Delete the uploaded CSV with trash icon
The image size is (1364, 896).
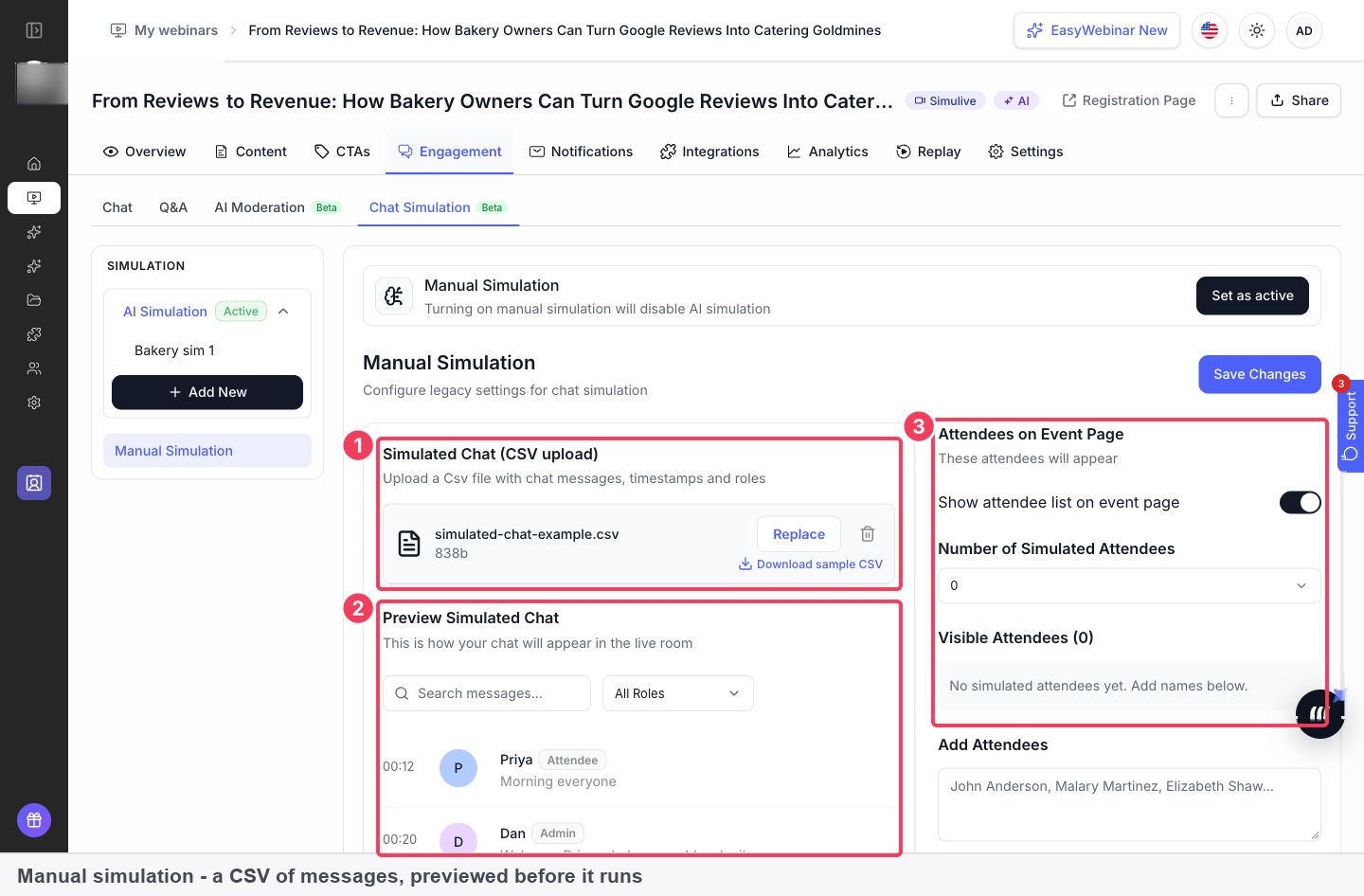[x=867, y=534]
